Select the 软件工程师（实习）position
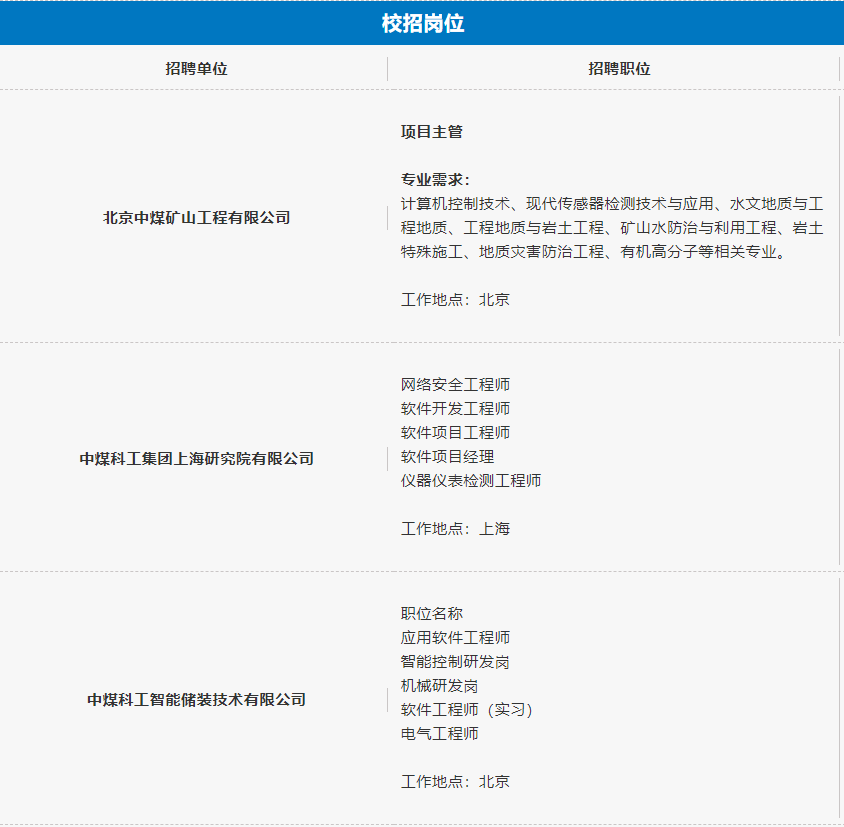 (x=466, y=710)
